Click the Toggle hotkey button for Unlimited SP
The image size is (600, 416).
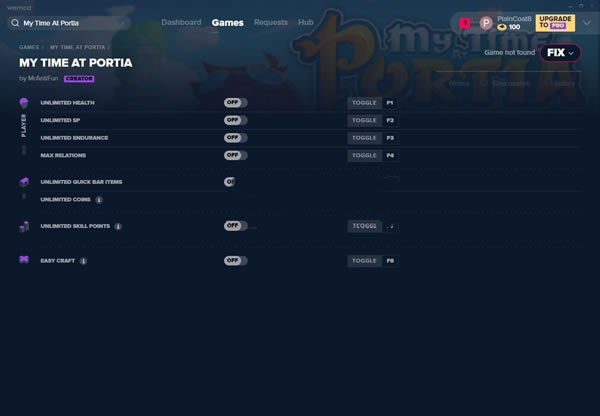(x=363, y=120)
